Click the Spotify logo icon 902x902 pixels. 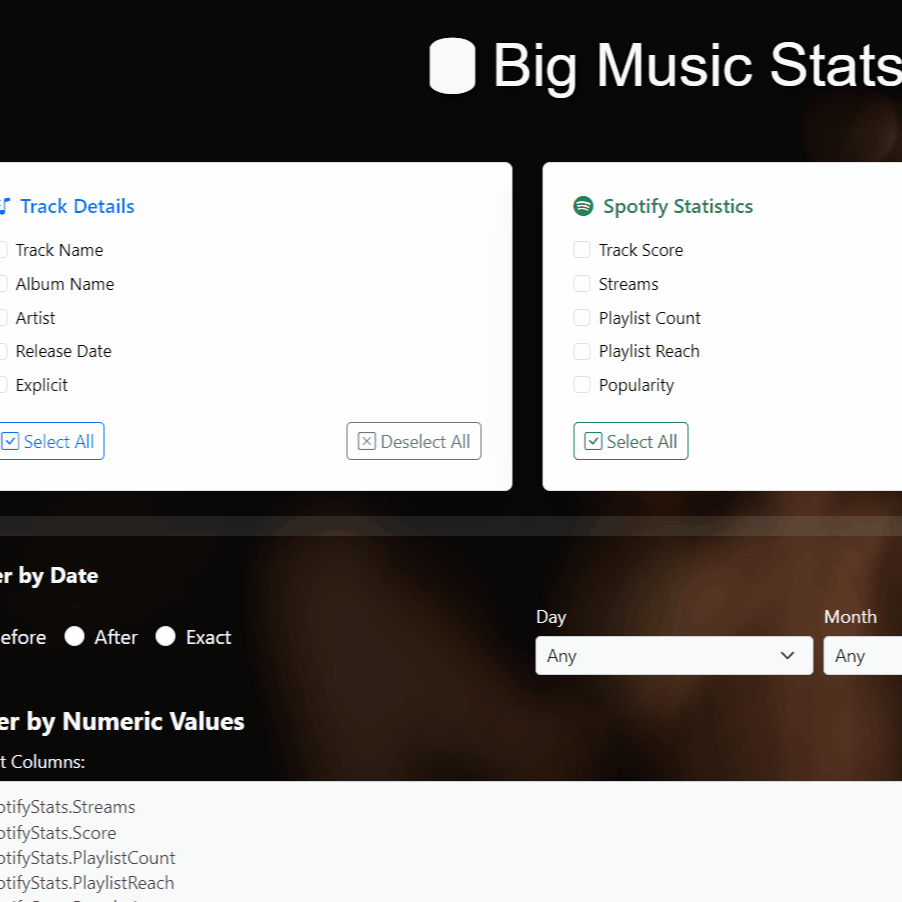[x=583, y=206]
